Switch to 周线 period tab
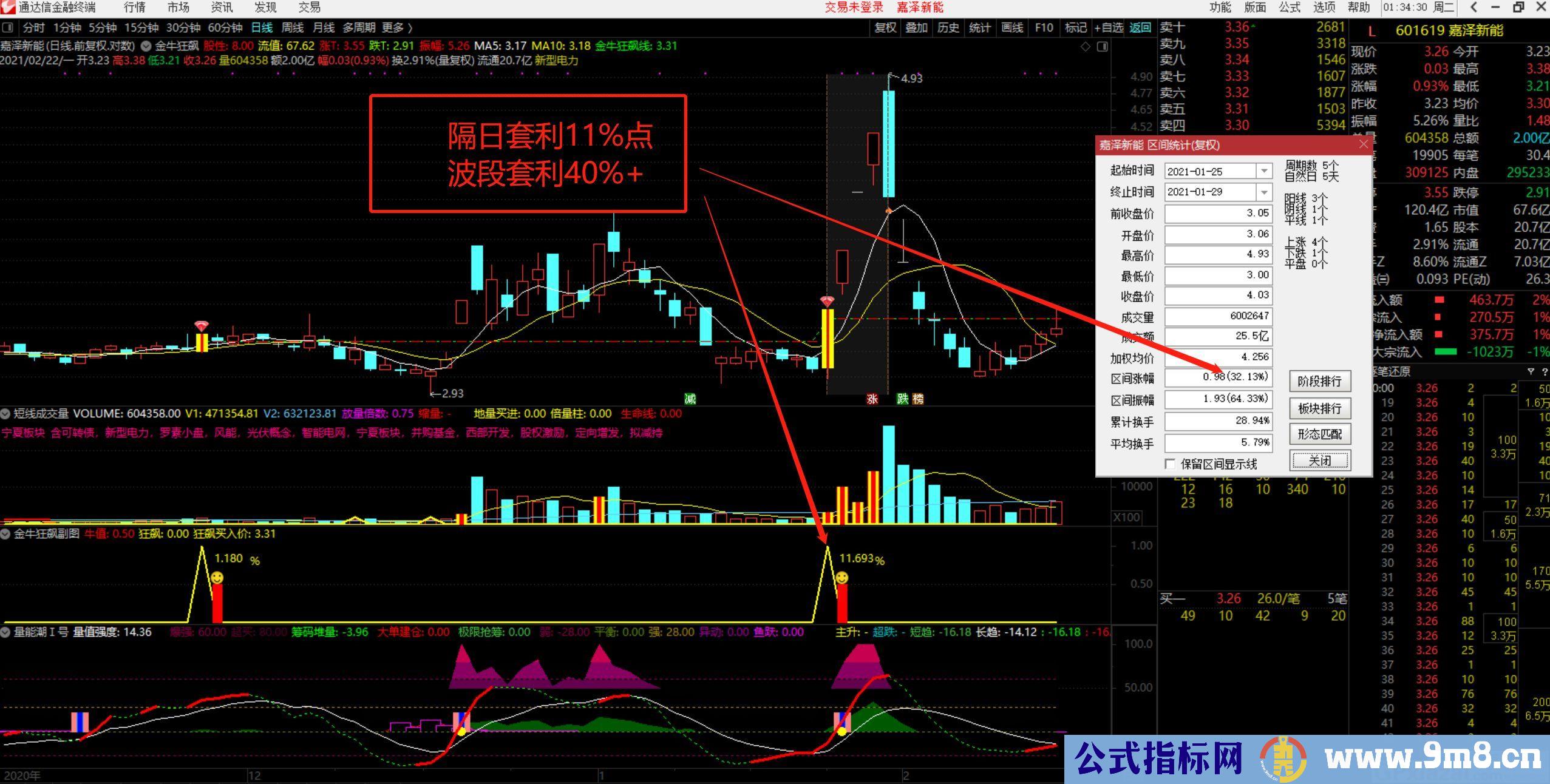The image size is (1550, 784). coord(293,28)
